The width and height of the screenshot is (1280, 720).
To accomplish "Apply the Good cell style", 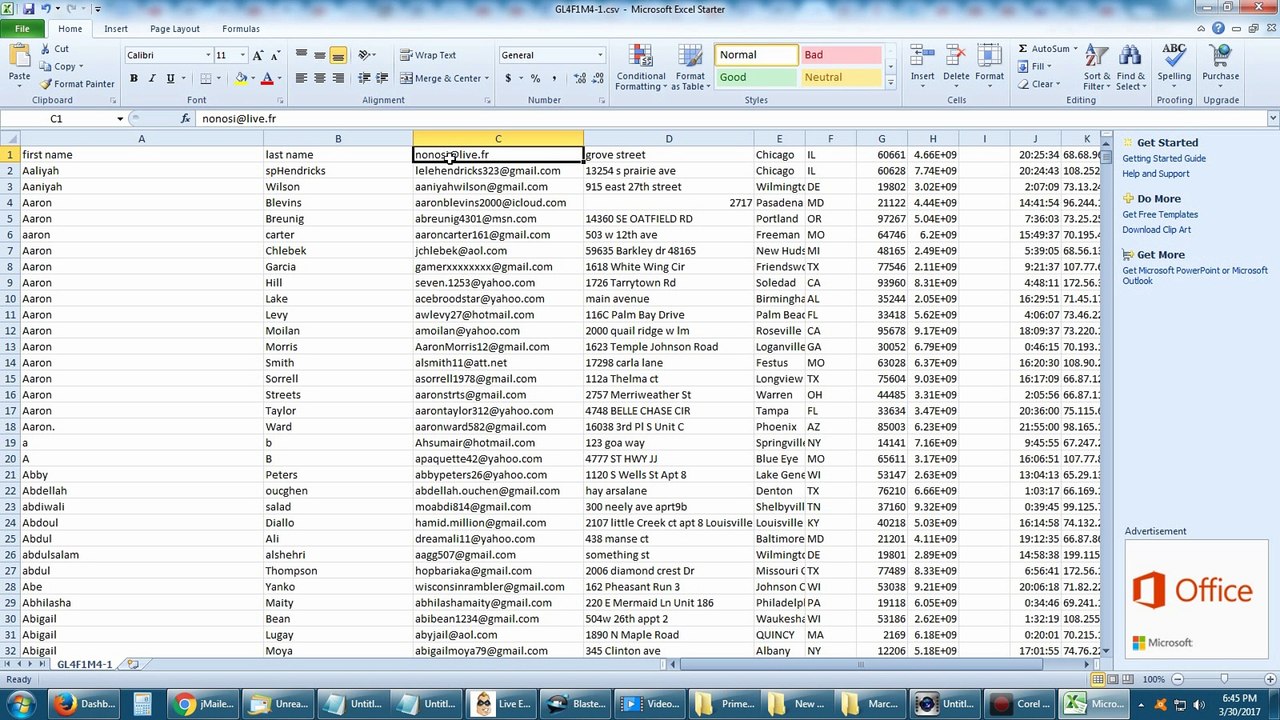I will [756, 77].
